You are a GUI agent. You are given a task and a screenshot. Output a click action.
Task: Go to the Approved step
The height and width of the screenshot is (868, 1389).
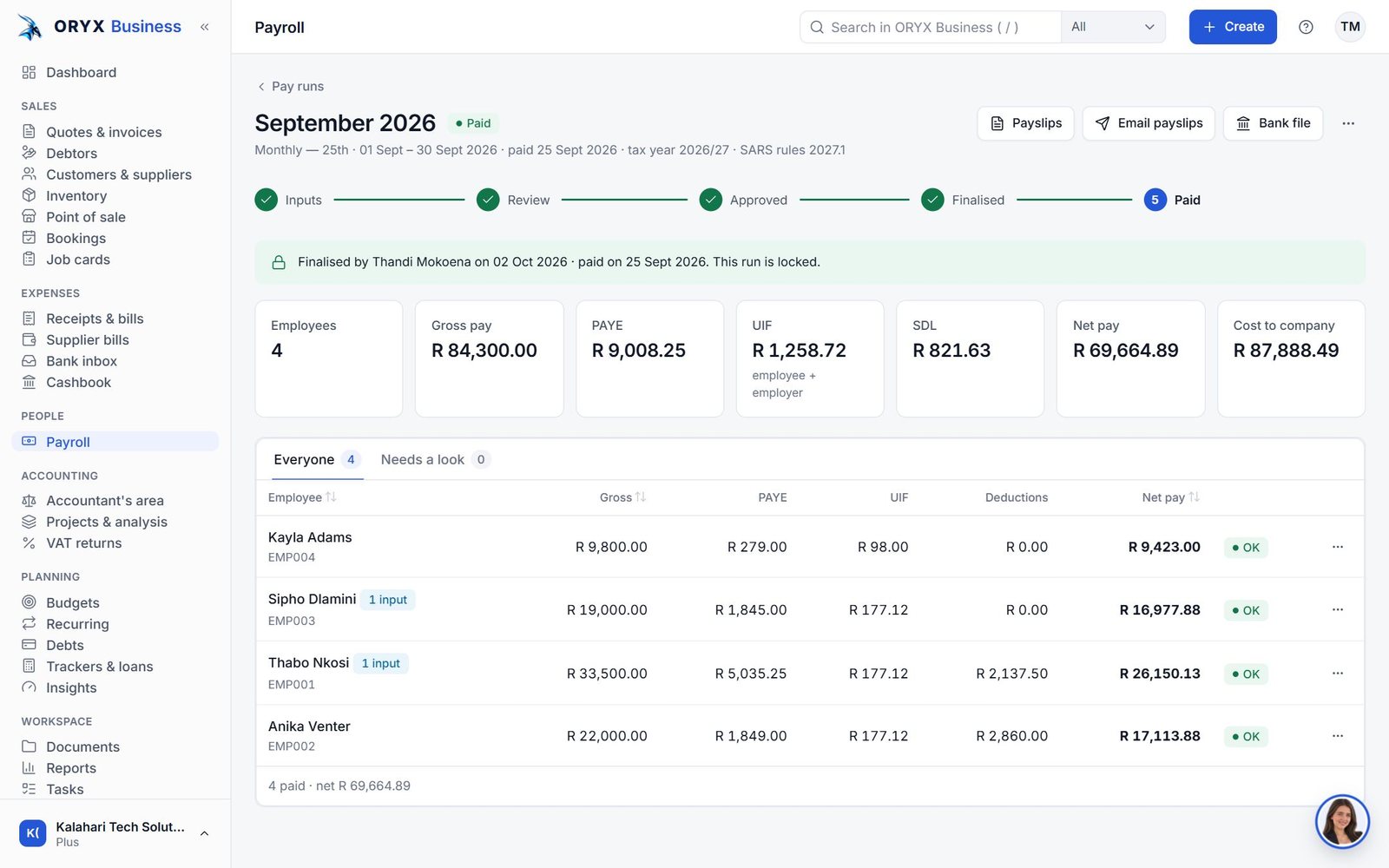743,200
